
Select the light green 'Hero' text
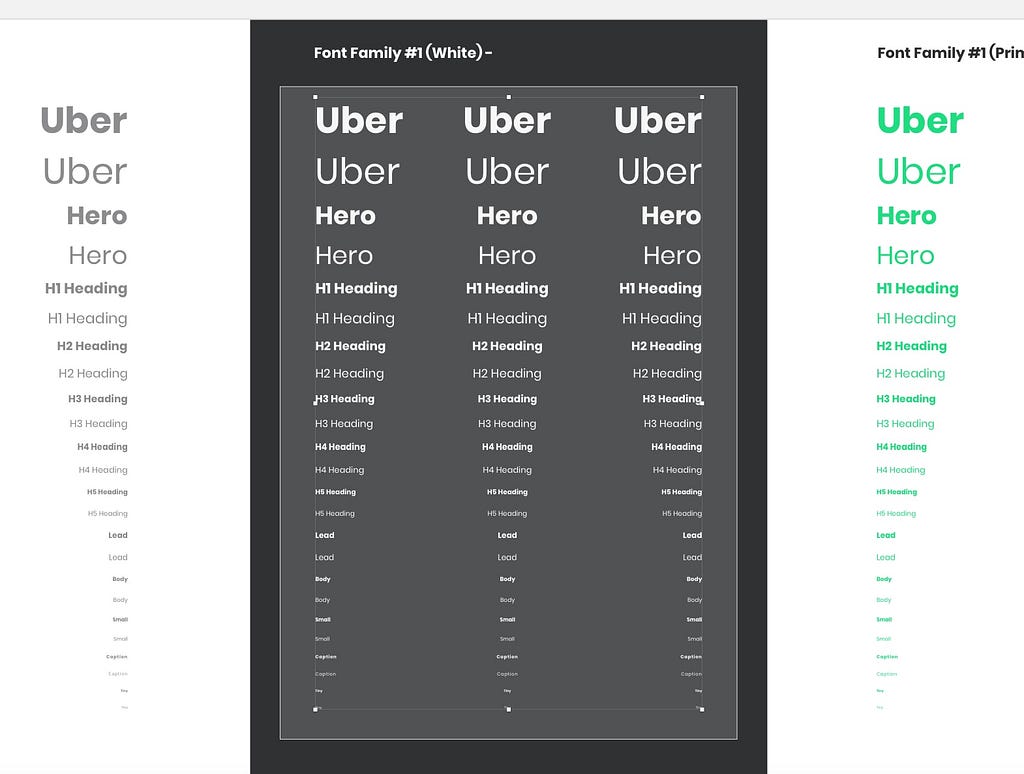[906, 255]
